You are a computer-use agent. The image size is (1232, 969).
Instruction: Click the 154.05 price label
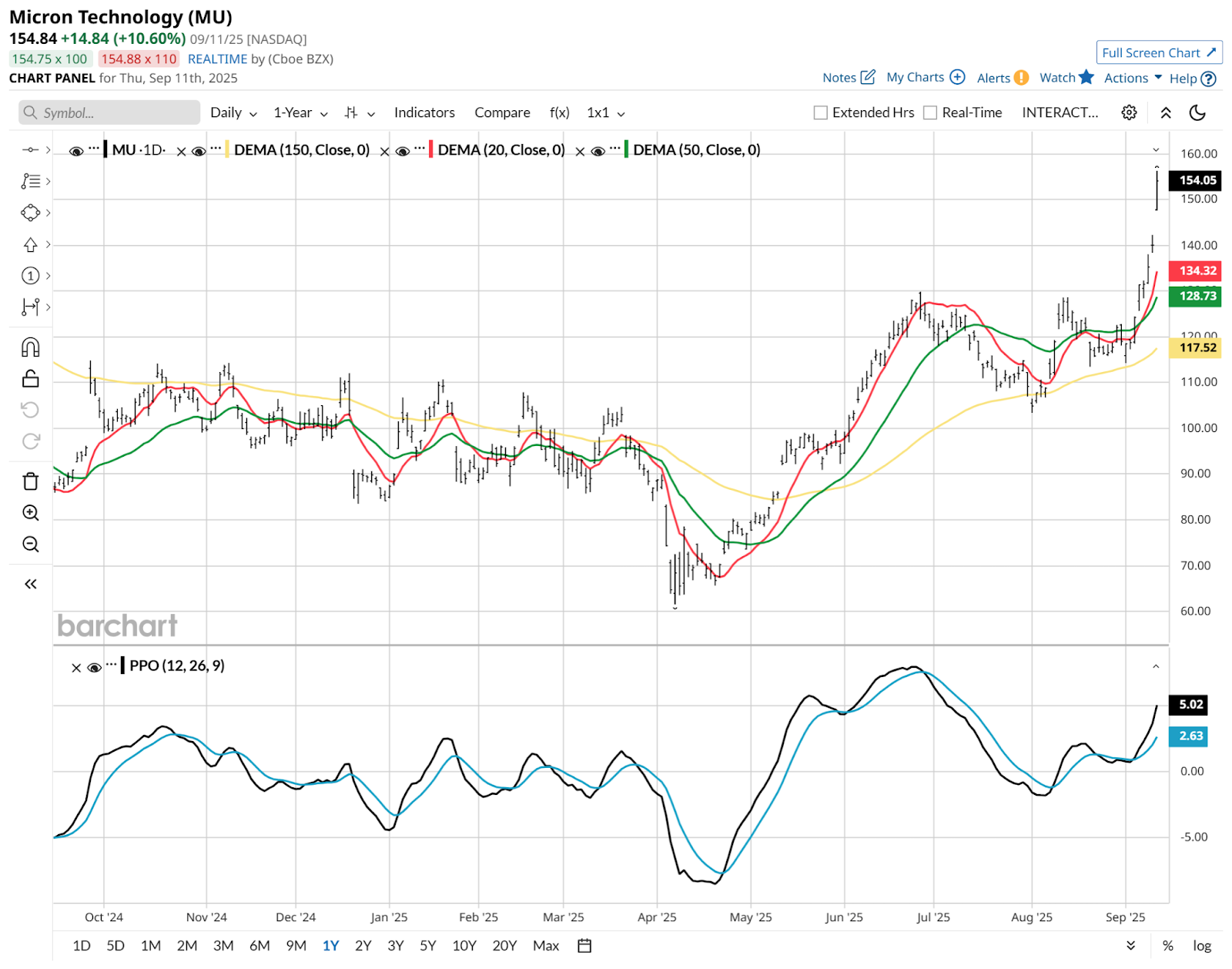click(1195, 180)
